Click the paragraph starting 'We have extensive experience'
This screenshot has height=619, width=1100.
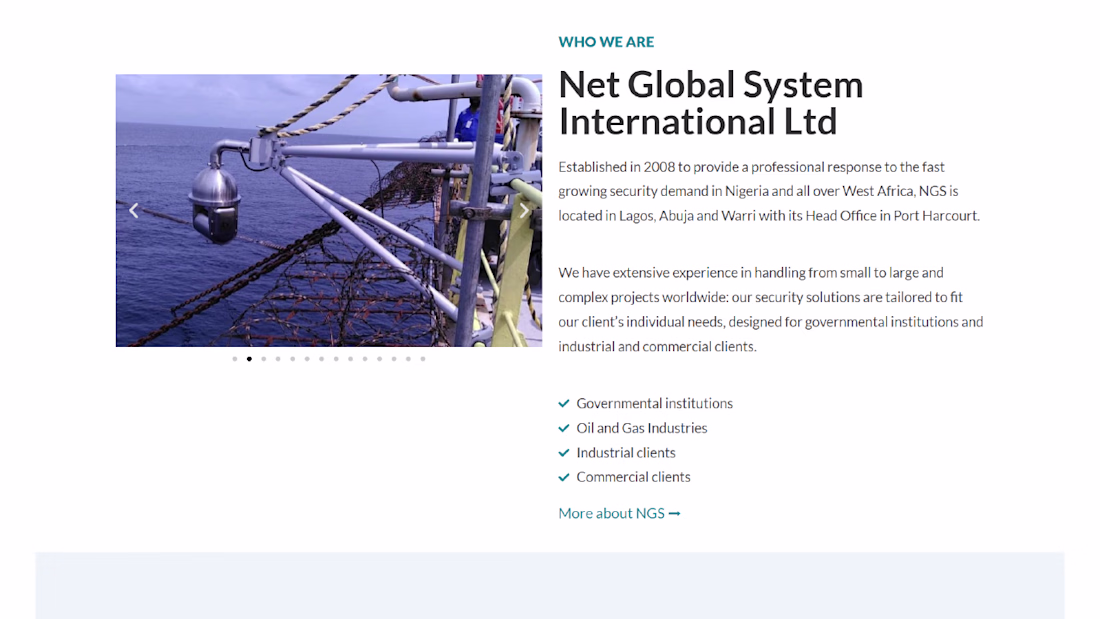[x=771, y=310]
